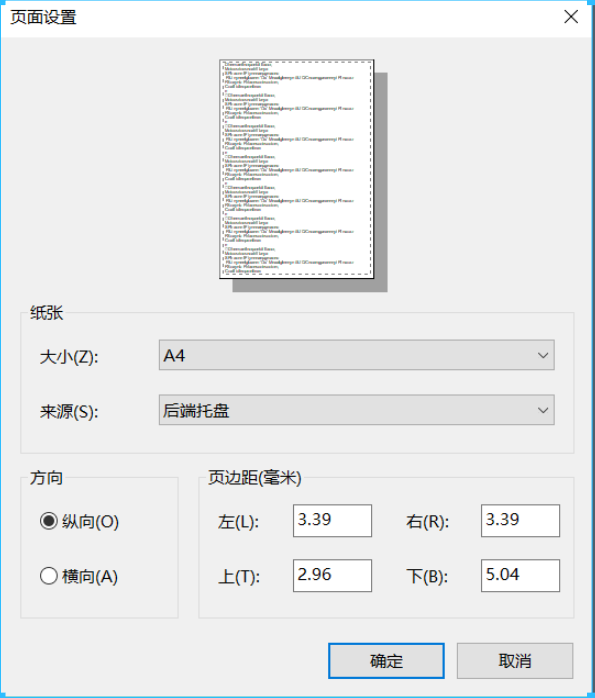Screen dimensions: 595x698
Task: Open the 来源(S) paper source dropdown
Action: point(356,410)
